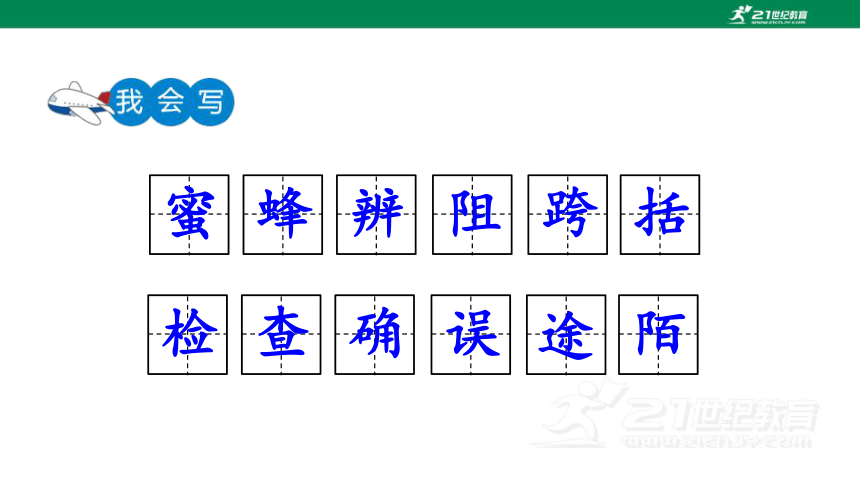The image size is (860, 484).
Task: Pick the 括 character box
Action: pyautogui.click(x=660, y=215)
